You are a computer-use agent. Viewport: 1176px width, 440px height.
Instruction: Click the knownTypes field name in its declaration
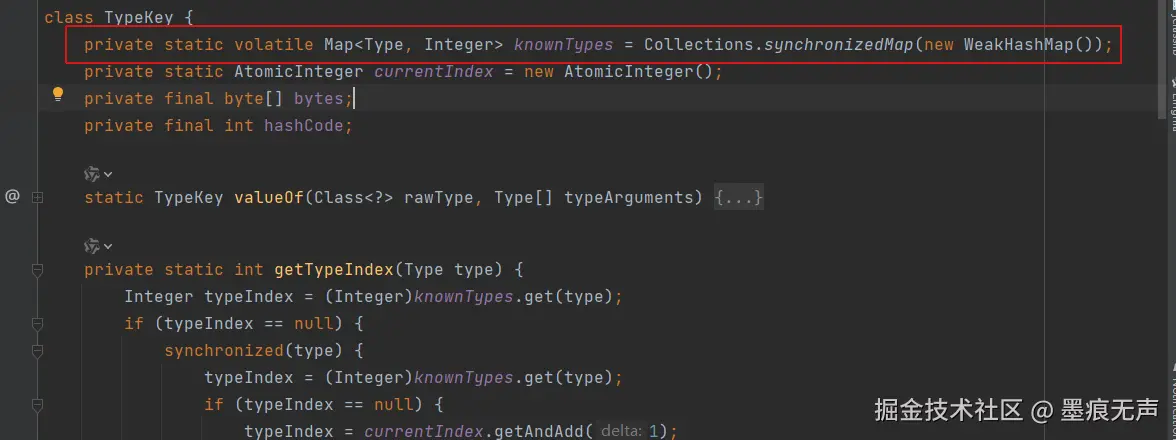click(563, 44)
